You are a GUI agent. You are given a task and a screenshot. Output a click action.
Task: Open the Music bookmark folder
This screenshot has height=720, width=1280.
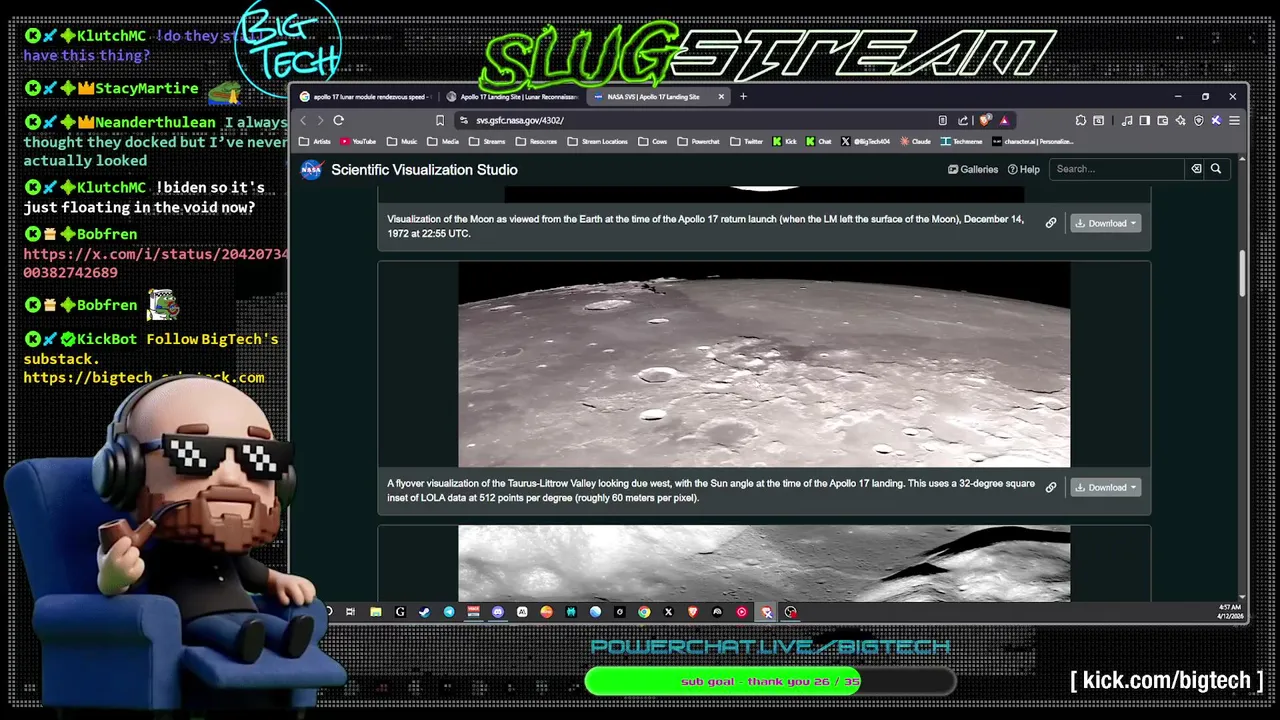402,142
